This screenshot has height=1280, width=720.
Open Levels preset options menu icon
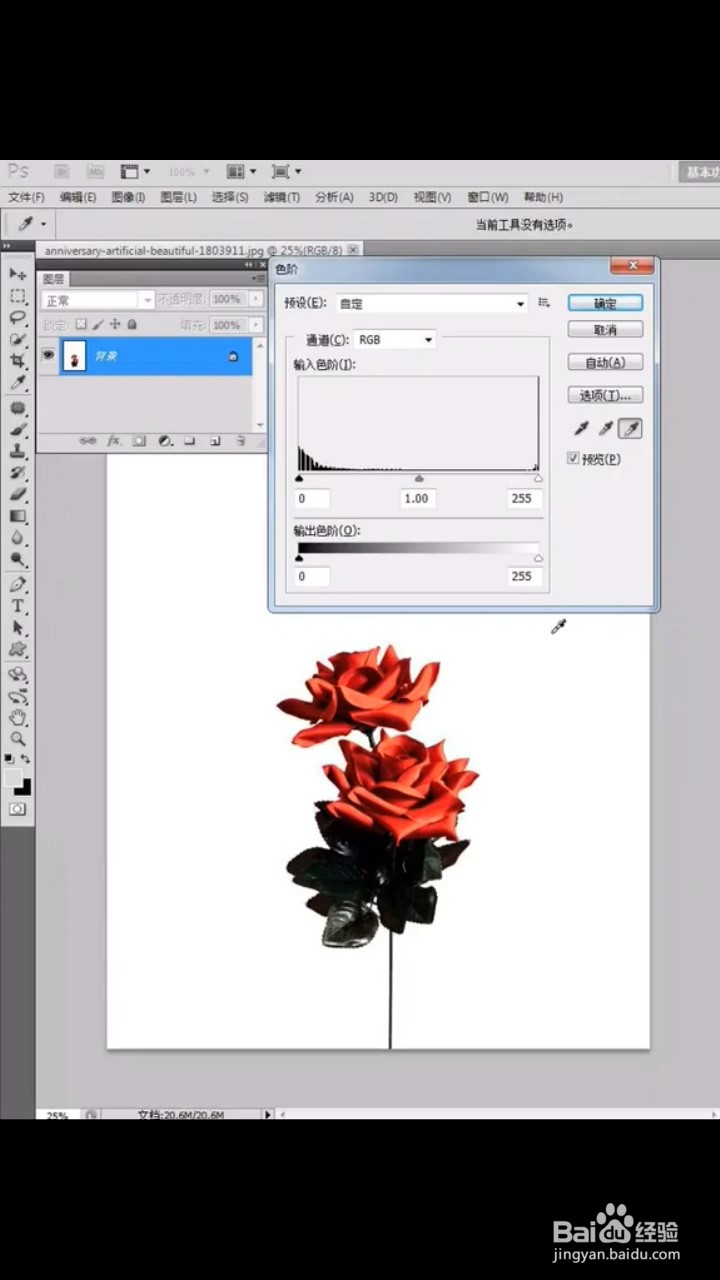[544, 302]
